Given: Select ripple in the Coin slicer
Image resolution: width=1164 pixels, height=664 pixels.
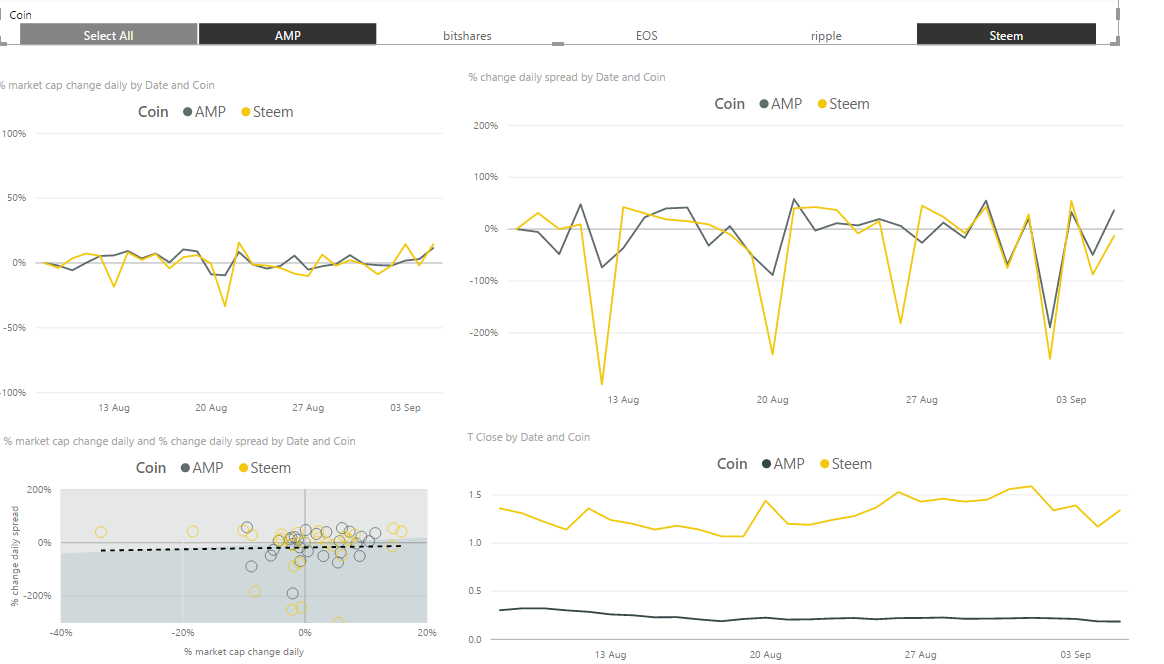Looking at the screenshot, I should click(826, 35).
